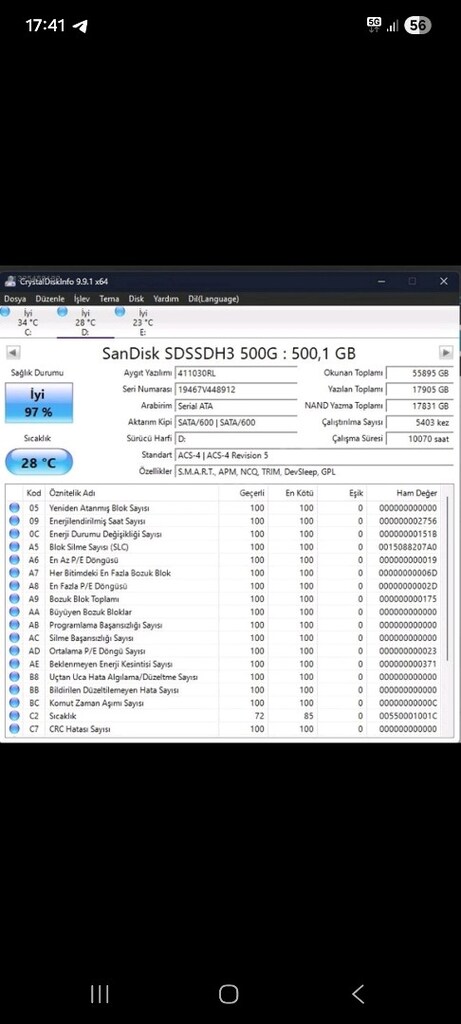The image size is (461, 1024).
Task: Select the E: drive tab at 23 °C
Action: pos(142,322)
